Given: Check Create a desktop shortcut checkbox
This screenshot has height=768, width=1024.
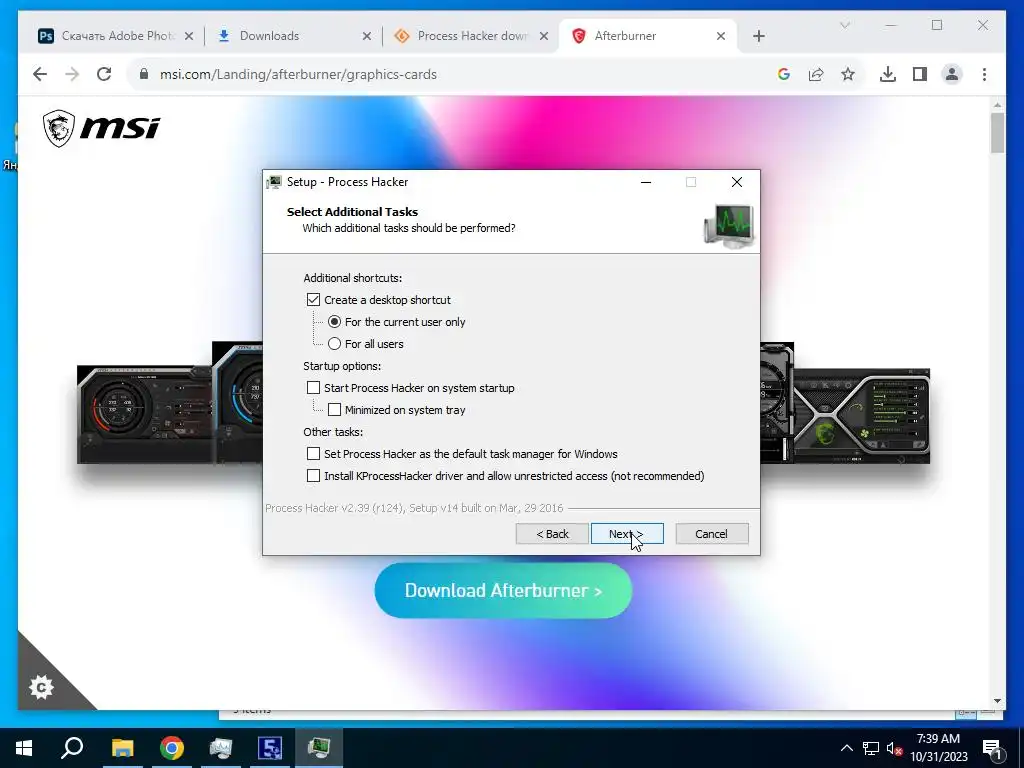Looking at the screenshot, I should click(313, 300).
